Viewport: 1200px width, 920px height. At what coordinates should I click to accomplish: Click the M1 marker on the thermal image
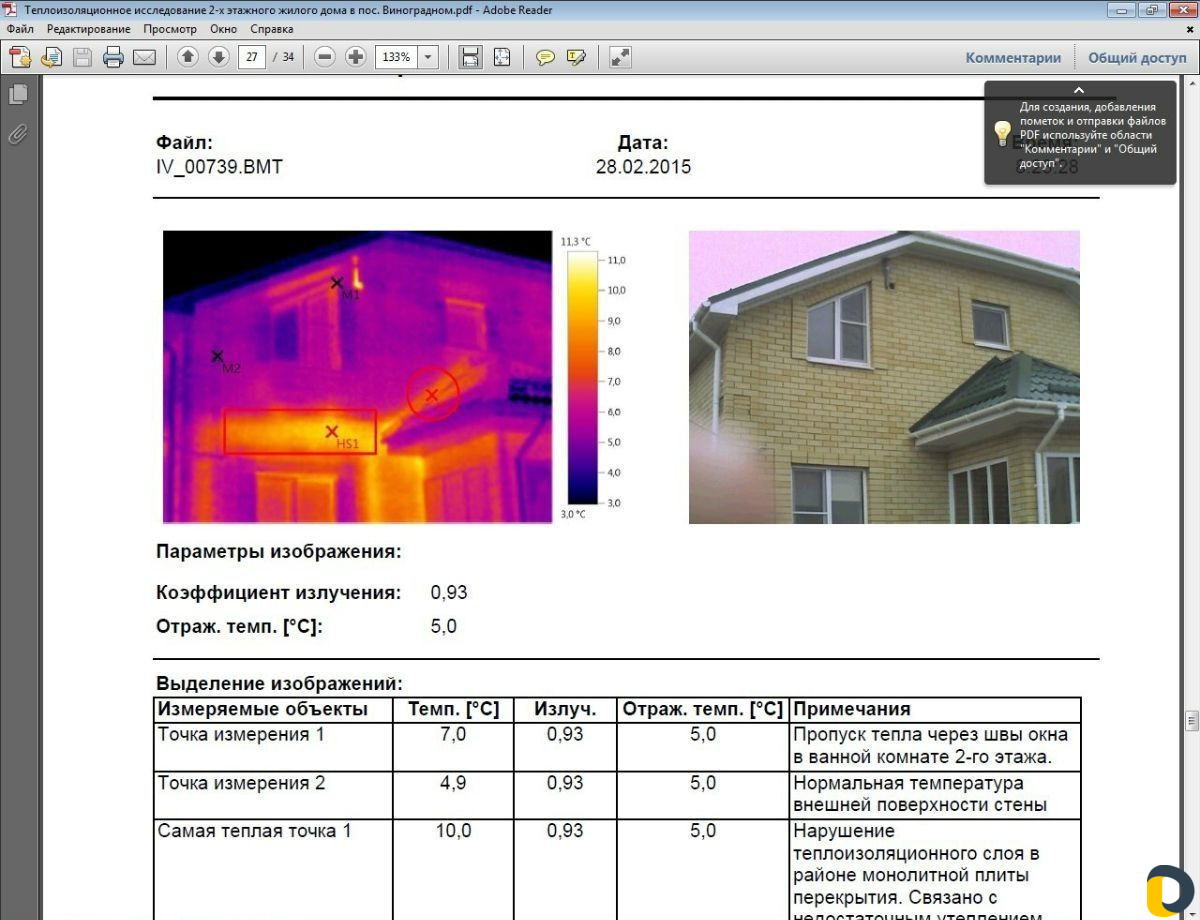[338, 284]
